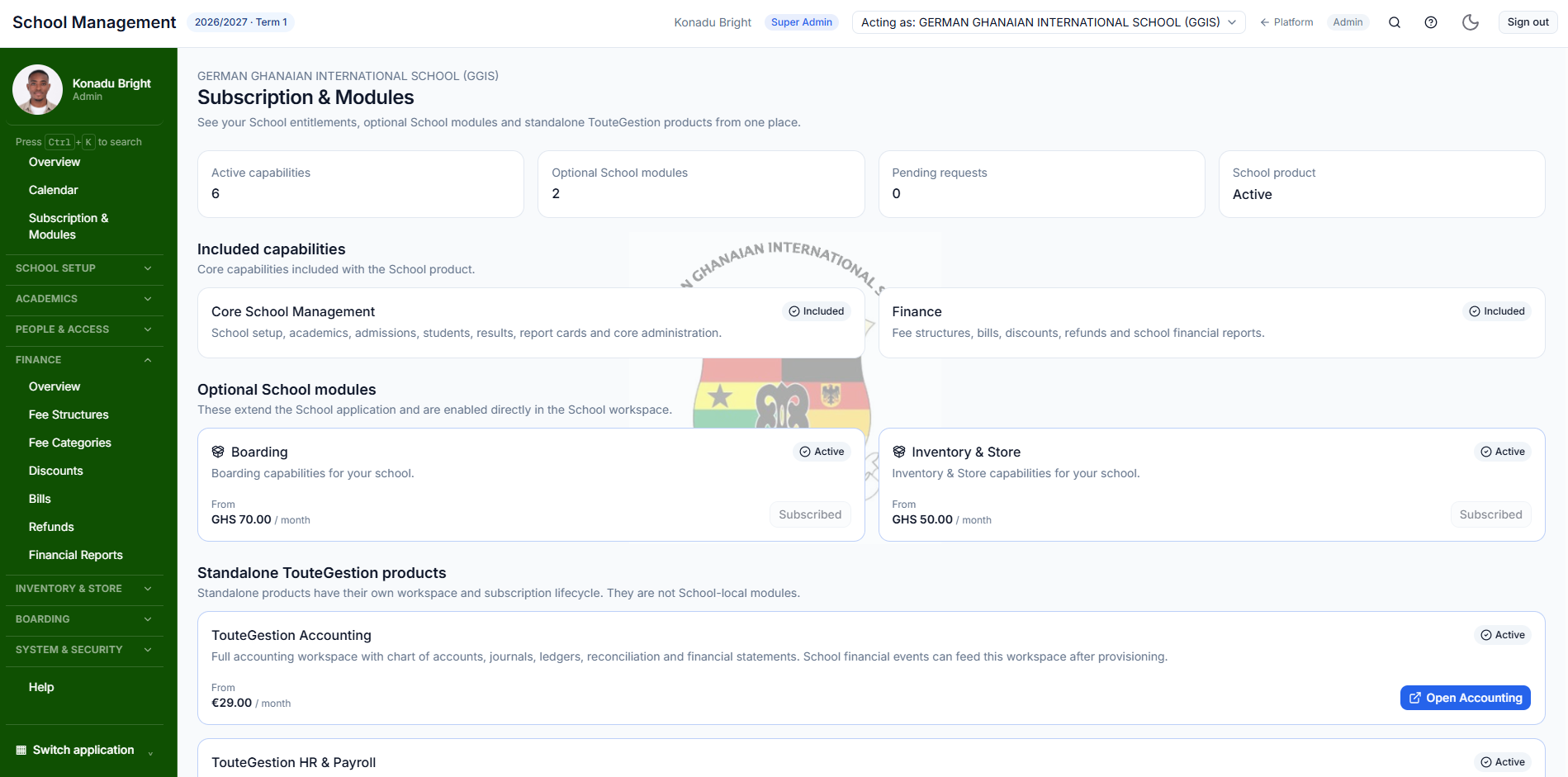Open Financial Reports in sidebar
The height and width of the screenshot is (777, 1568).
click(76, 555)
